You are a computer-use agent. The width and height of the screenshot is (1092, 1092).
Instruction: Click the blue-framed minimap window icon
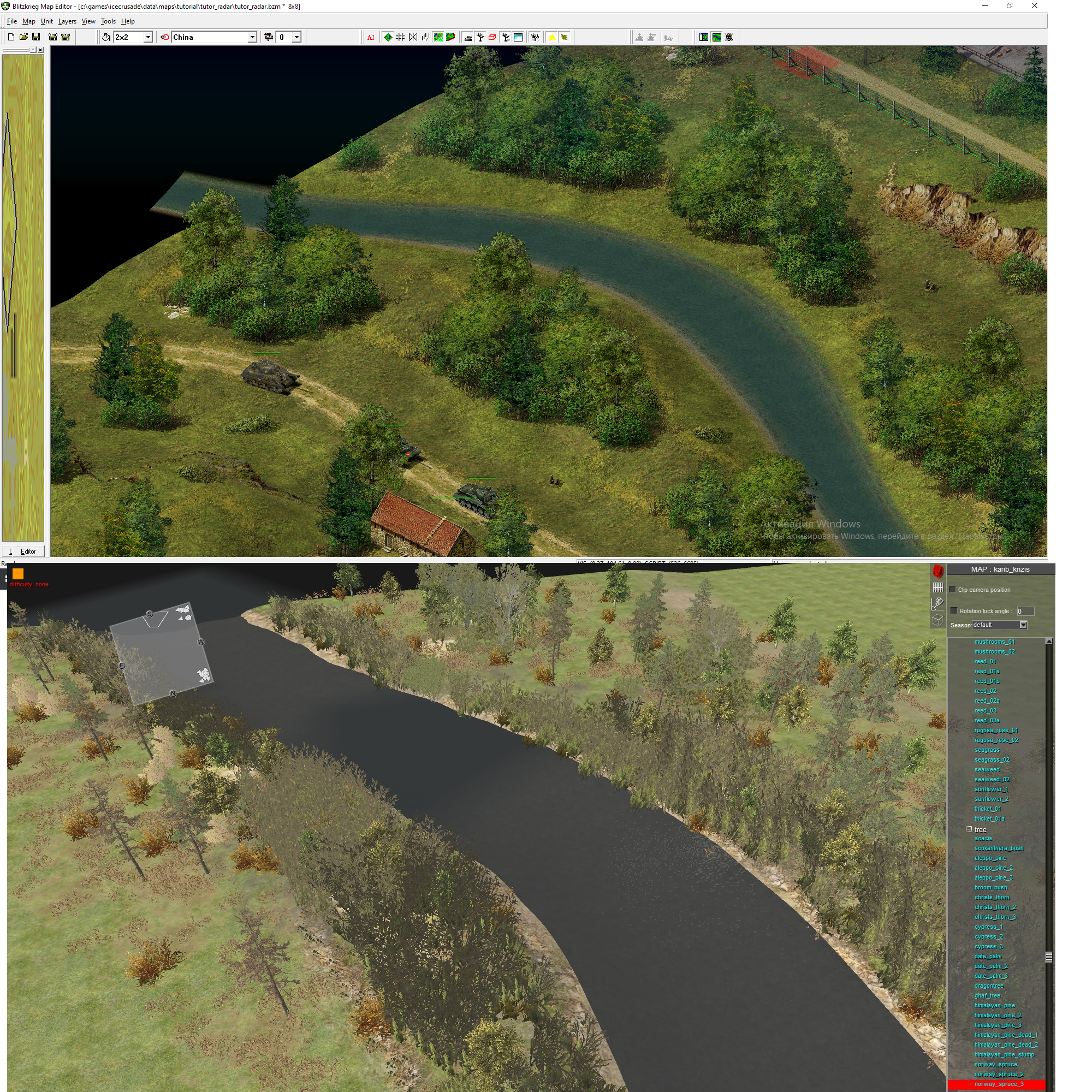coord(704,37)
